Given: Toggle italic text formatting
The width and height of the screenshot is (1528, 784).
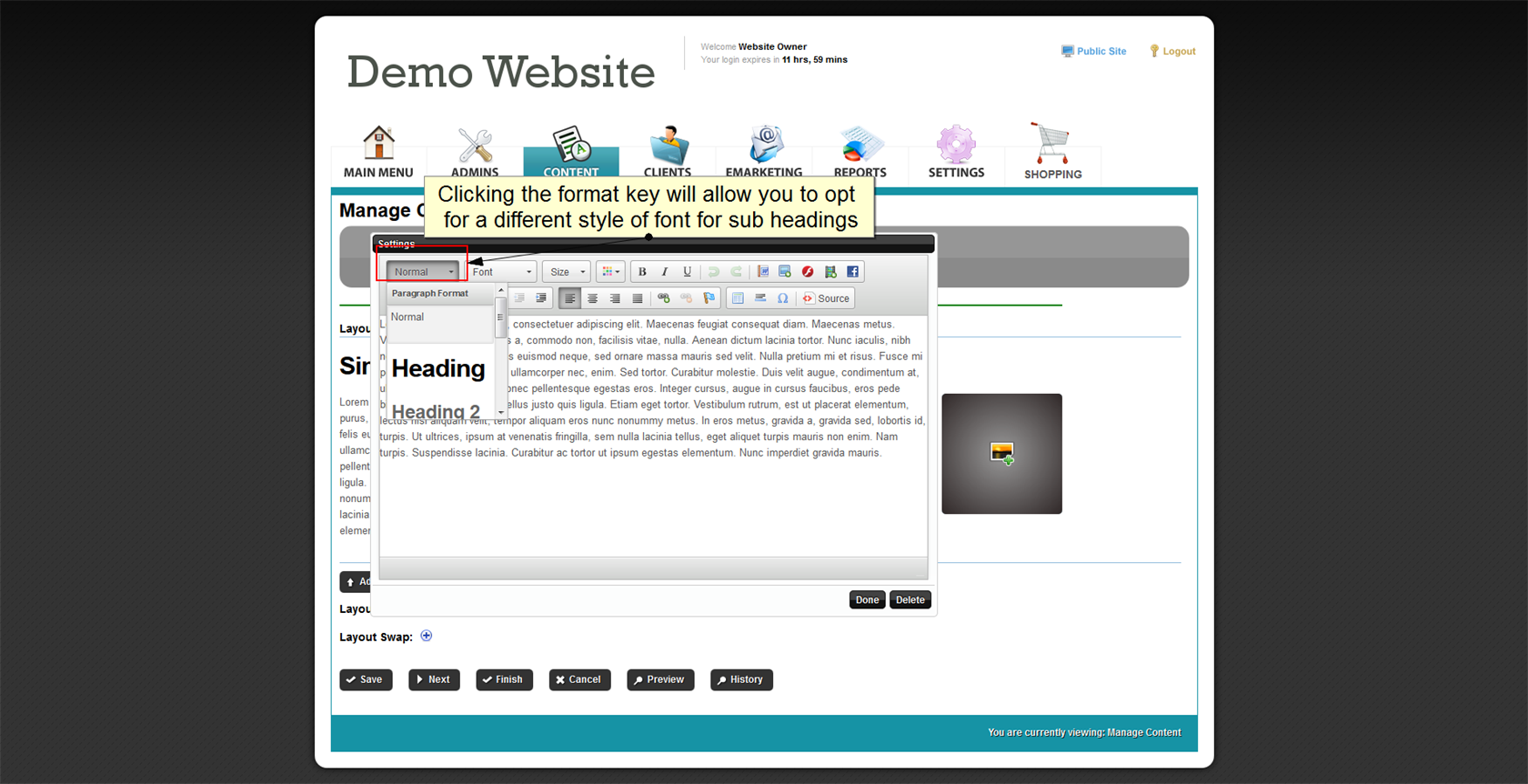Looking at the screenshot, I should (x=665, y=272).
